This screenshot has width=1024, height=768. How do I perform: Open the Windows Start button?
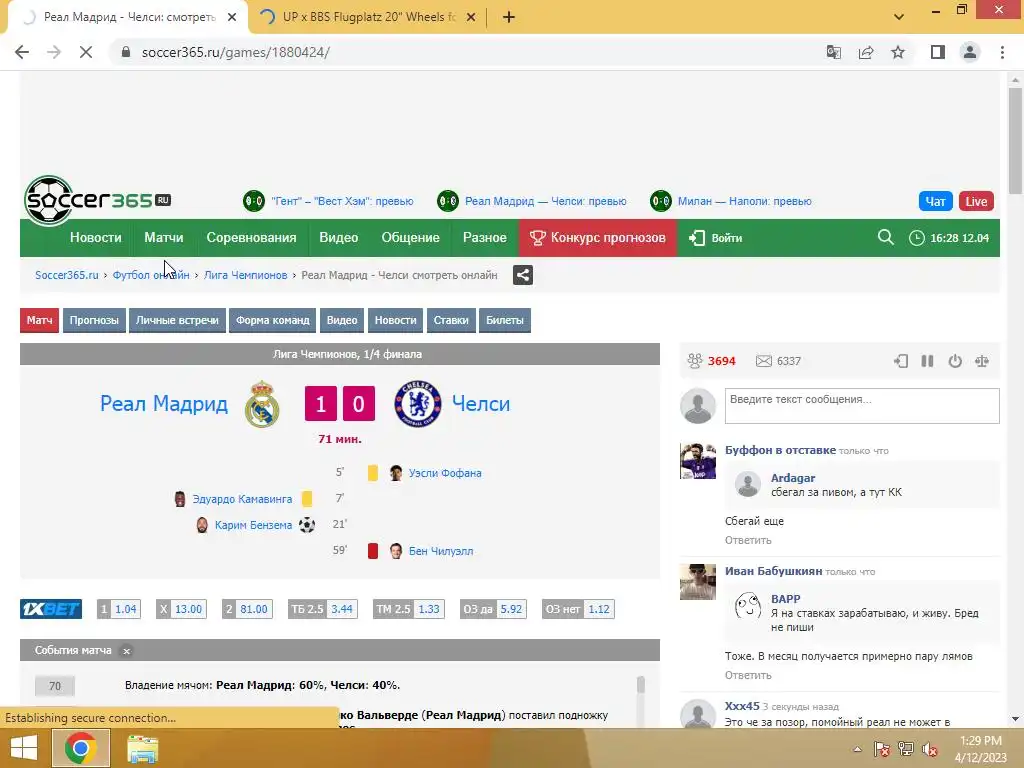[24, 748]
